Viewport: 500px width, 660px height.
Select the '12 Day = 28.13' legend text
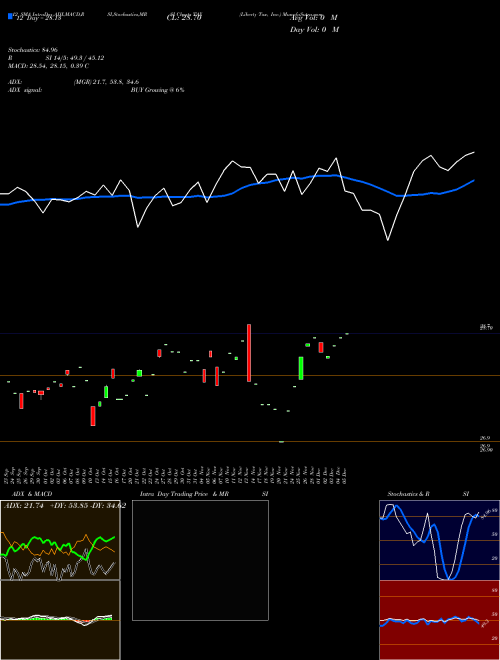(x=39, y=18)
